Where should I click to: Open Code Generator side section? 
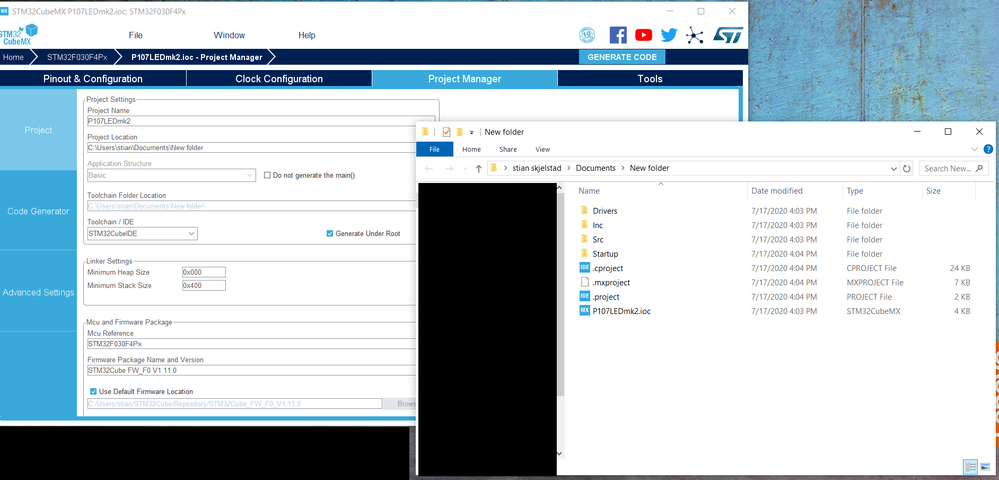[38, 211]
